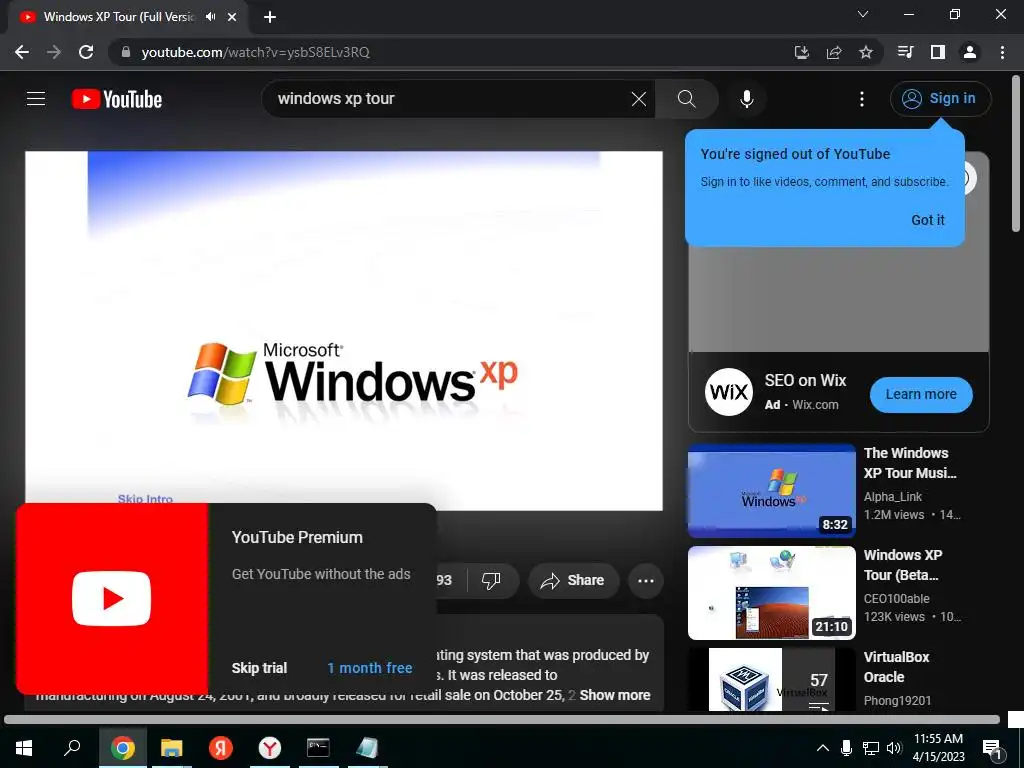Click the horizontal page scrollbar
Image resolution: width=1024 pixels, height=768 pixels.
pos(502,720)
